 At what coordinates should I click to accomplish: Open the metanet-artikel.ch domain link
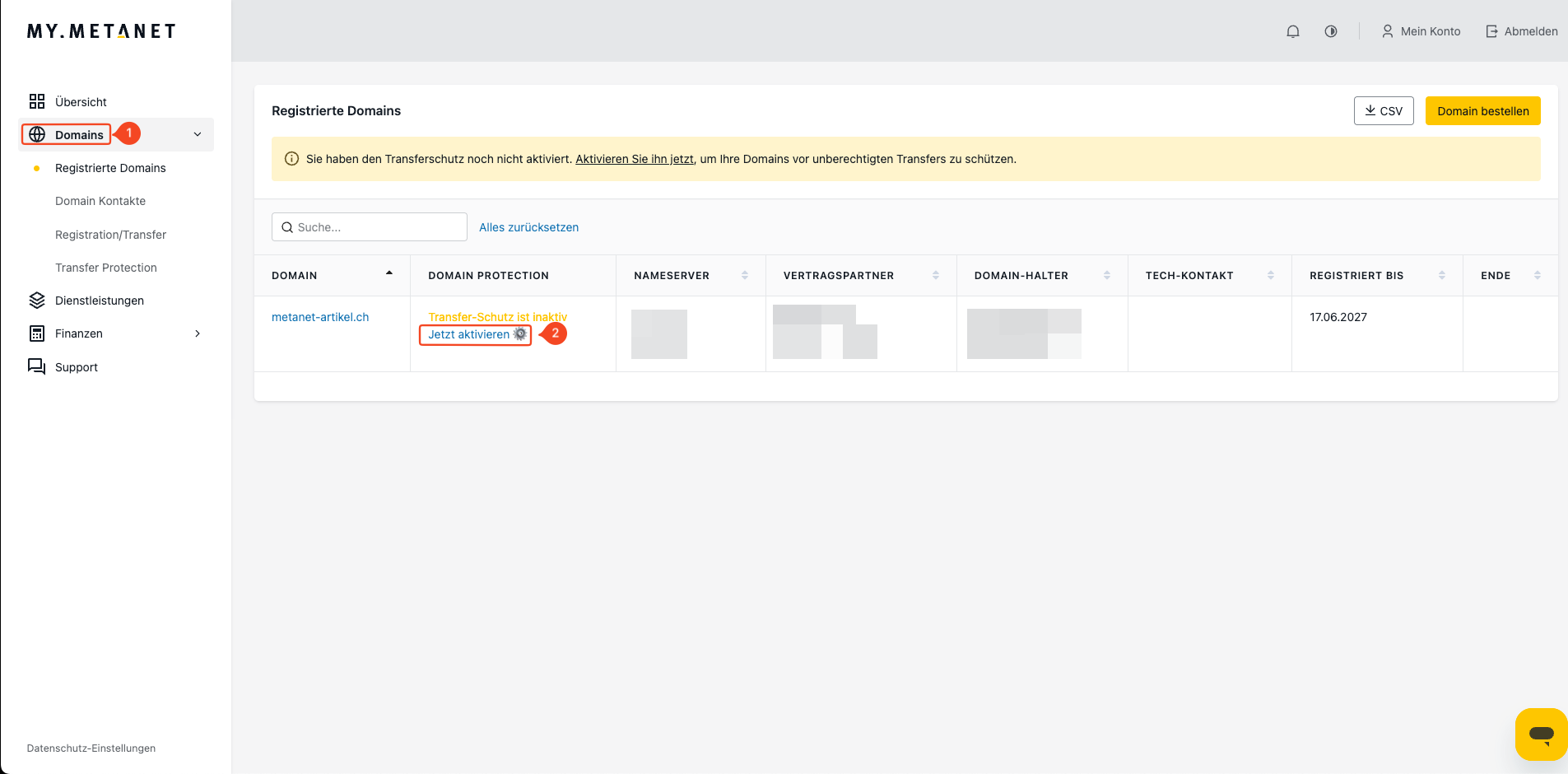[320, 317]
